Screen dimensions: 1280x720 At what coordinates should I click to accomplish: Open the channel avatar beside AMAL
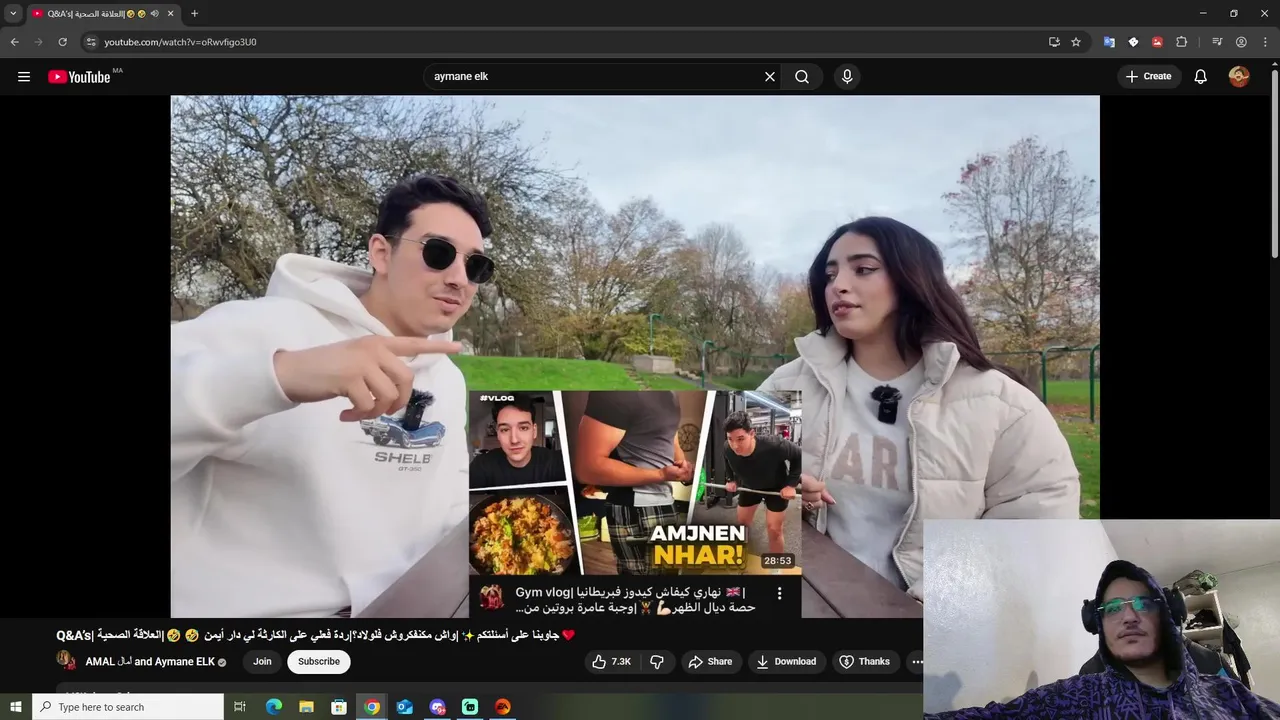(66, 661)
